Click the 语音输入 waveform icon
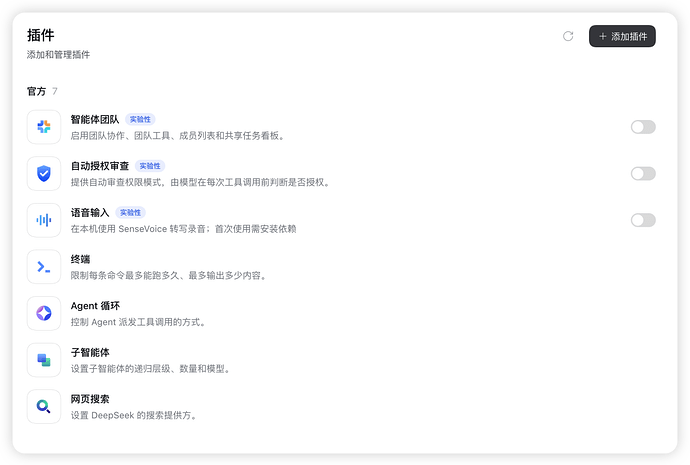Viewport: 690px width, 465px height. coord(44,220)
